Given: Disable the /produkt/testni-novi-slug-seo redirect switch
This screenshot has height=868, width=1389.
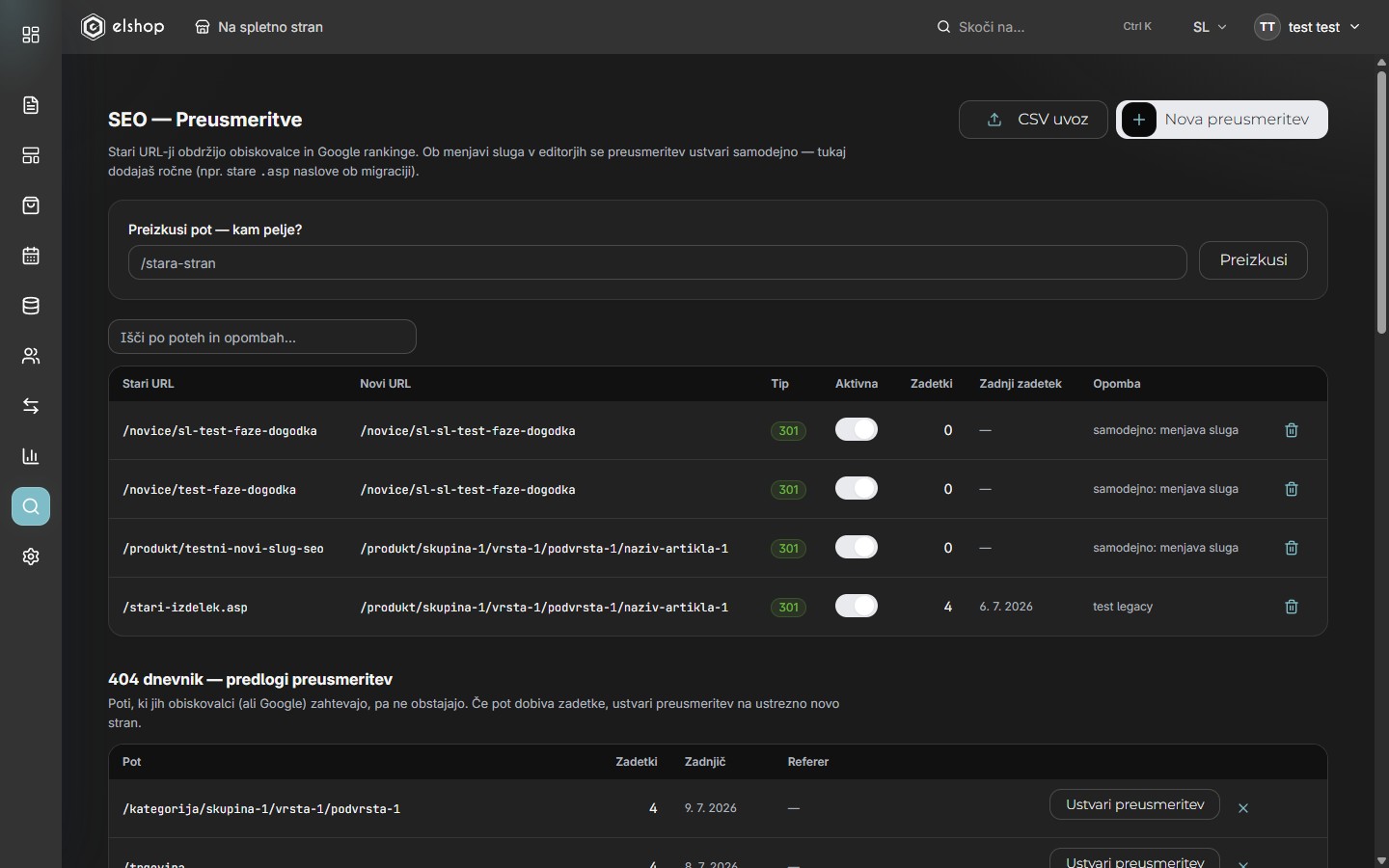Looking at the screenshot, I should pos(857,547).
